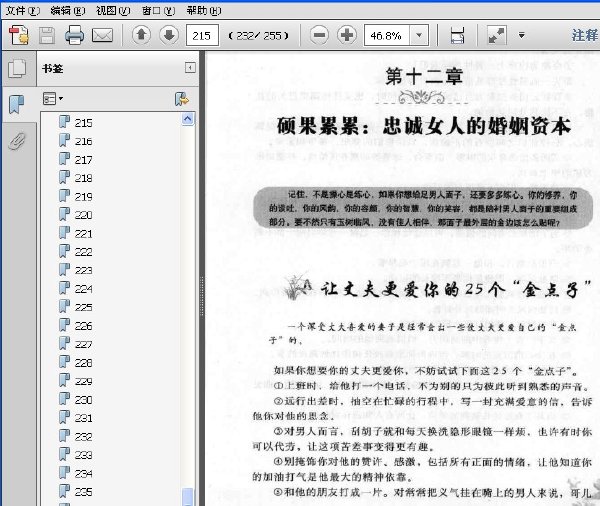Click the (232/ 255) page count label

259,36
